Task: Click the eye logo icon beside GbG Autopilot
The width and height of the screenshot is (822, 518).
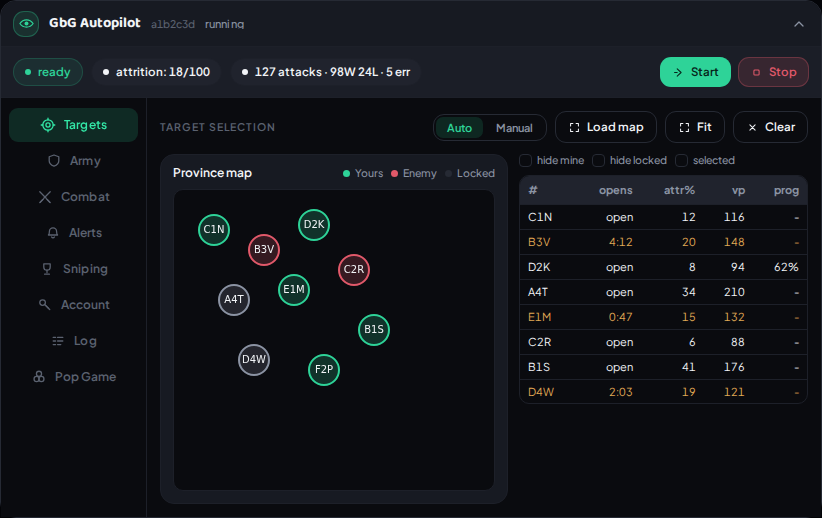Action: tap(26, 24)
